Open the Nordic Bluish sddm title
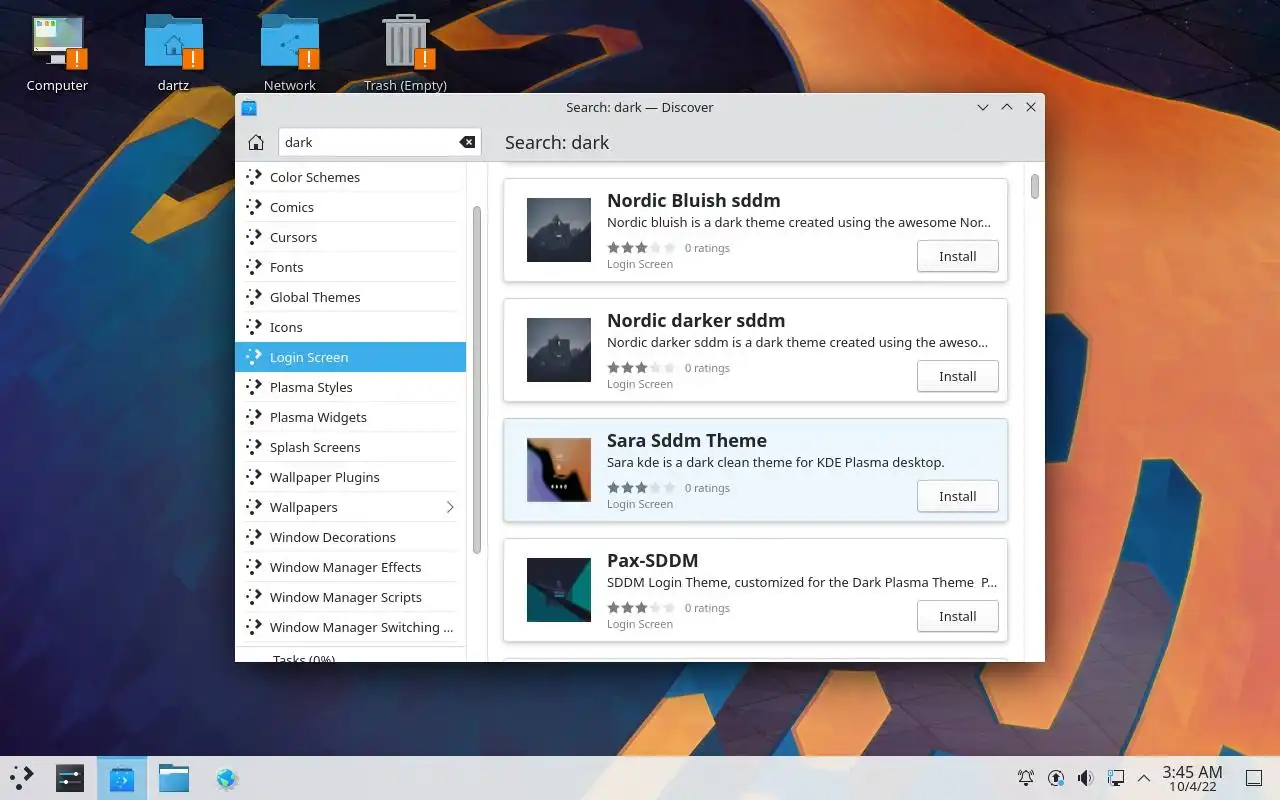The width and height of the screenshot is (1280, 800). pyautogui.click(x=694, y=200)
